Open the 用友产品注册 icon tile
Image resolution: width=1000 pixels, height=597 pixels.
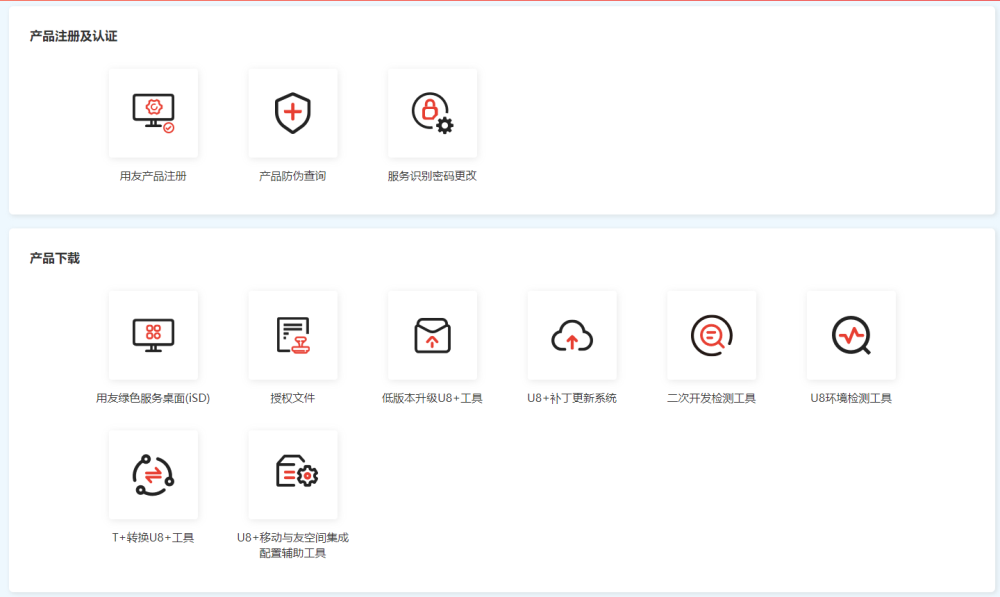click(153, 113)
